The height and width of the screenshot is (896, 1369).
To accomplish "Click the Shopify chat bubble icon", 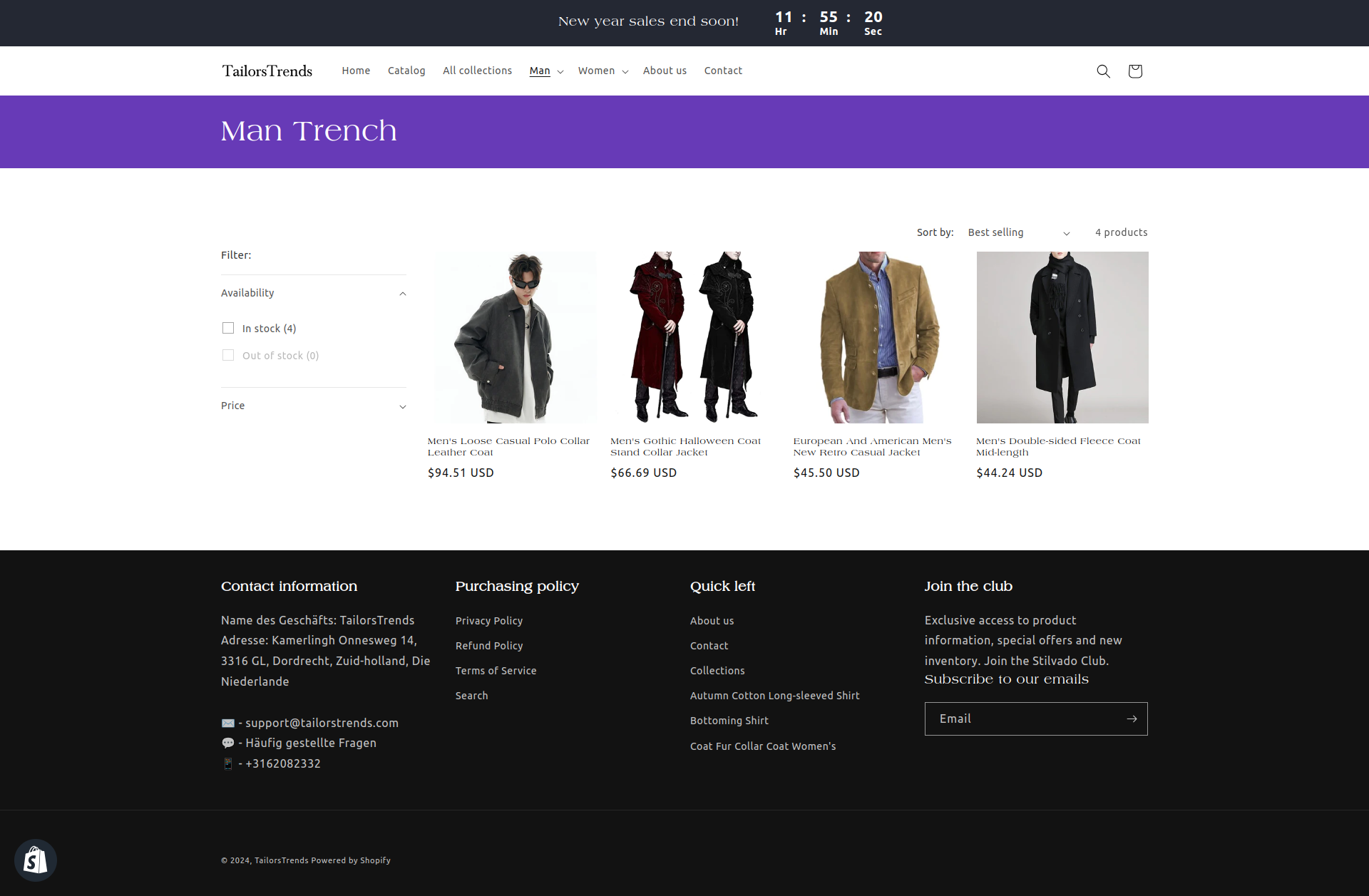I will pos(36,860).
